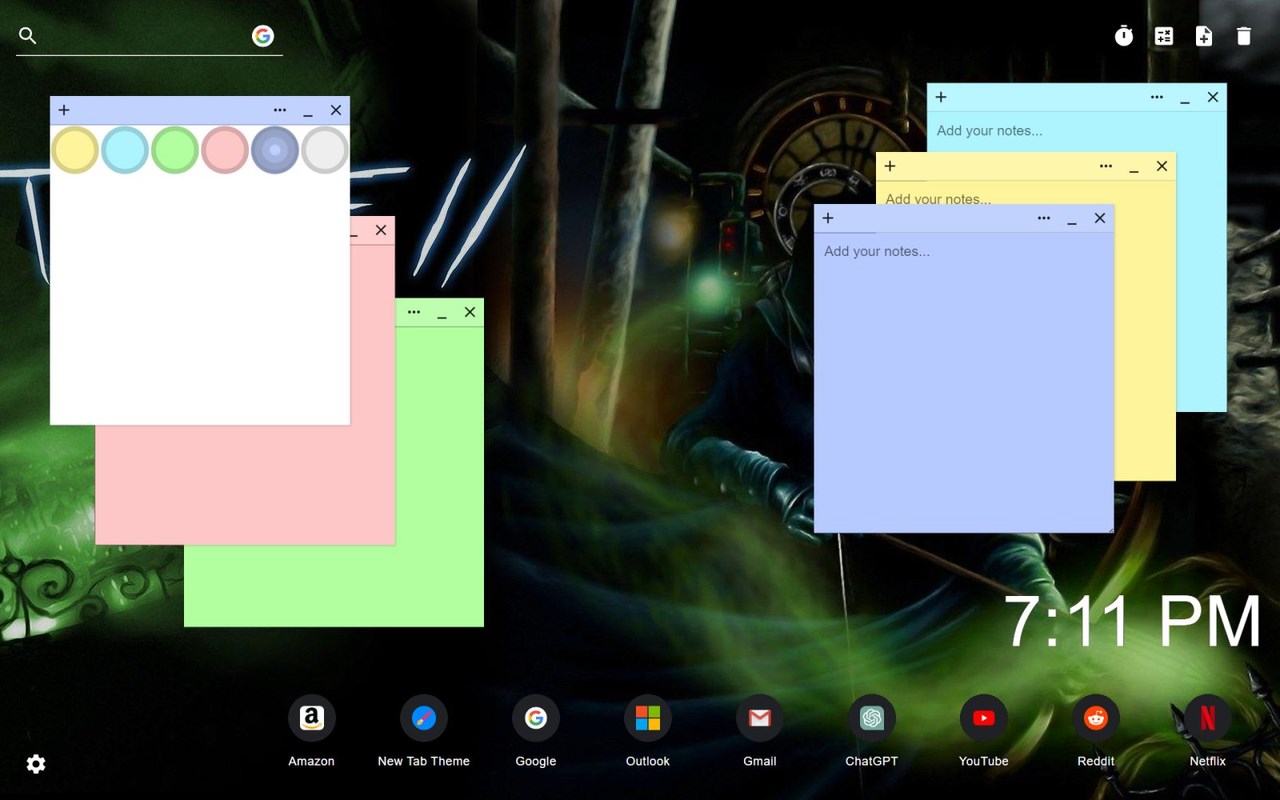The width and height of the screenshot is (1280, 800).
Task: Open the stopwatch timer tool
Action: coord(1124,36)
